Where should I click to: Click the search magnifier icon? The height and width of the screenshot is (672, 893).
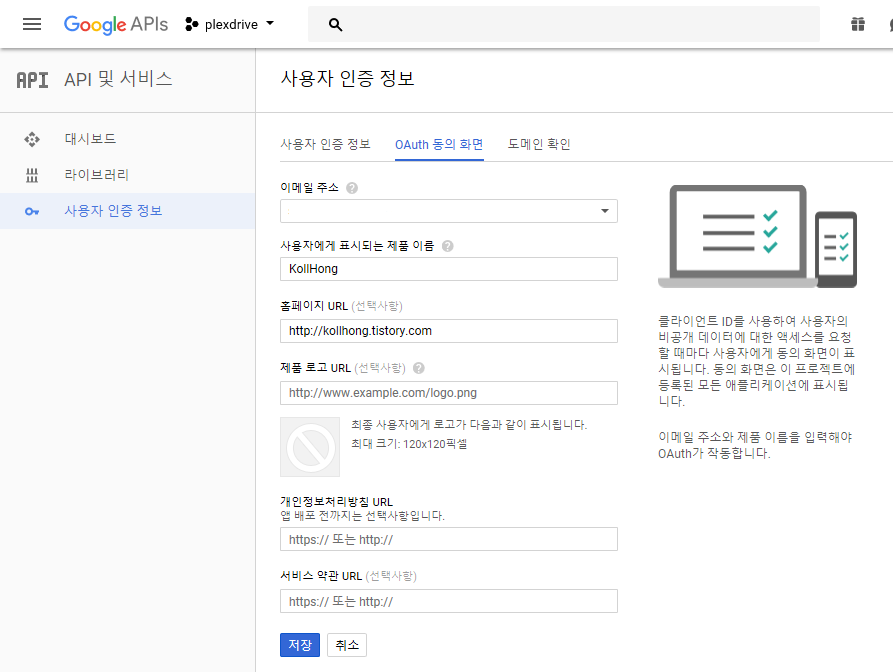(x=336, y=25)
